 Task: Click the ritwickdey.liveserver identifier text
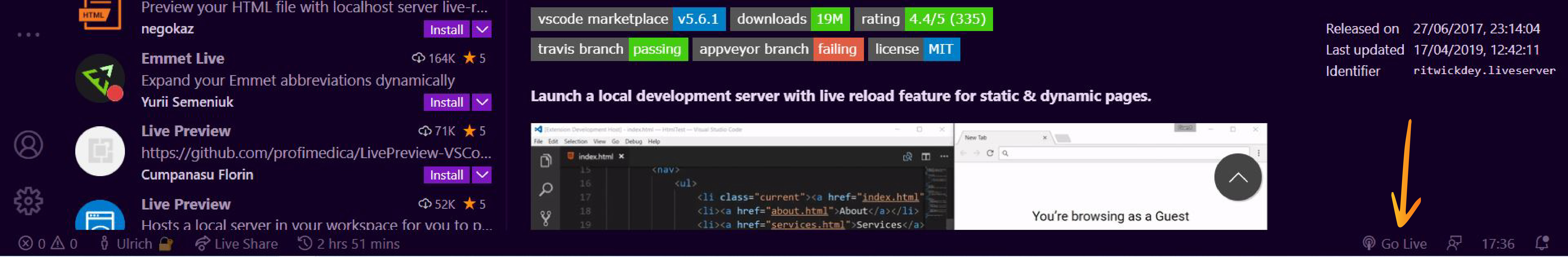(1484, 70)
